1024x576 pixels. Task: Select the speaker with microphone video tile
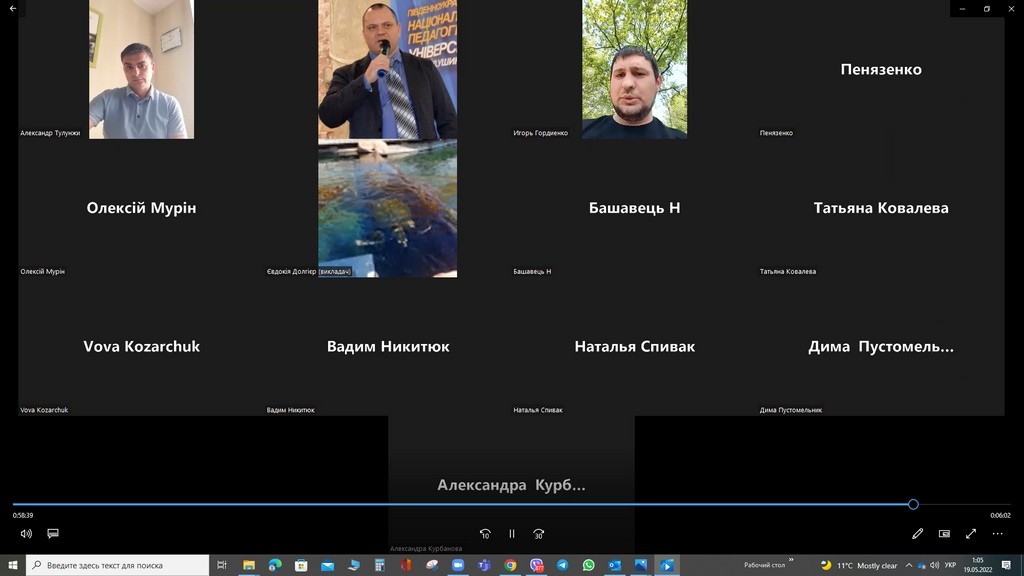(x=387, y=69)
